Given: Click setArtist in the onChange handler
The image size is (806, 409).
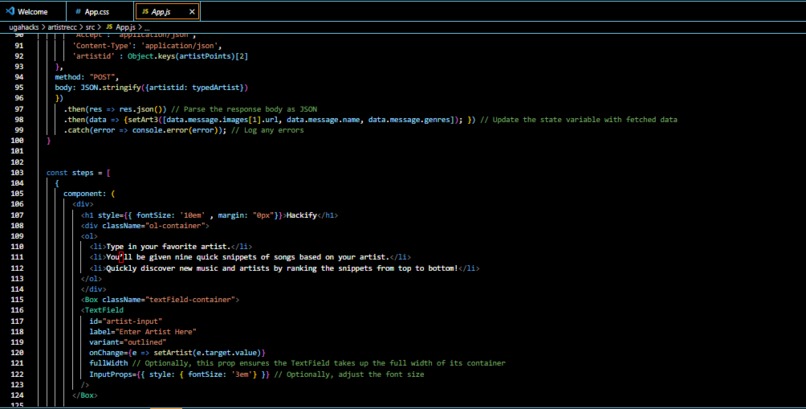Looking at the screenshot, I should pyautogui.click(x=171, y=353).
